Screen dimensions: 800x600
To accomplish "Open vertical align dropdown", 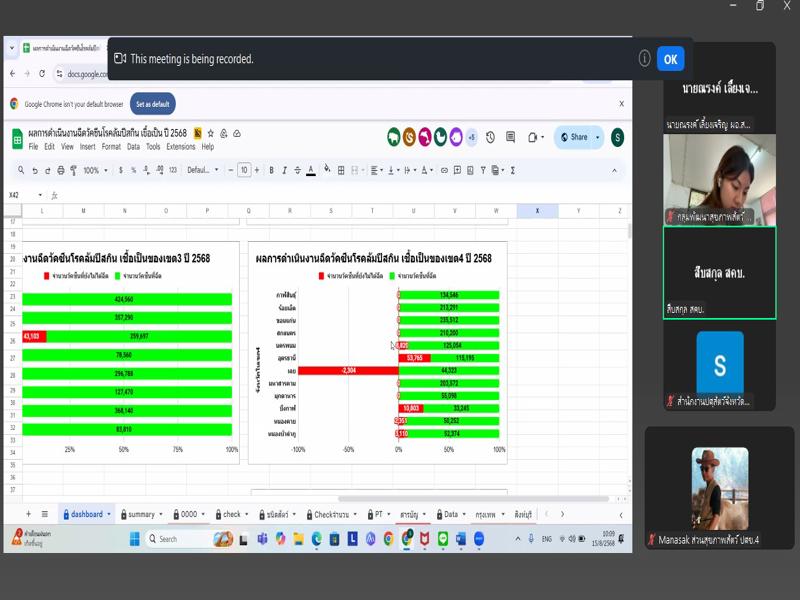I will pyautogui.click(x=393, y=170).
